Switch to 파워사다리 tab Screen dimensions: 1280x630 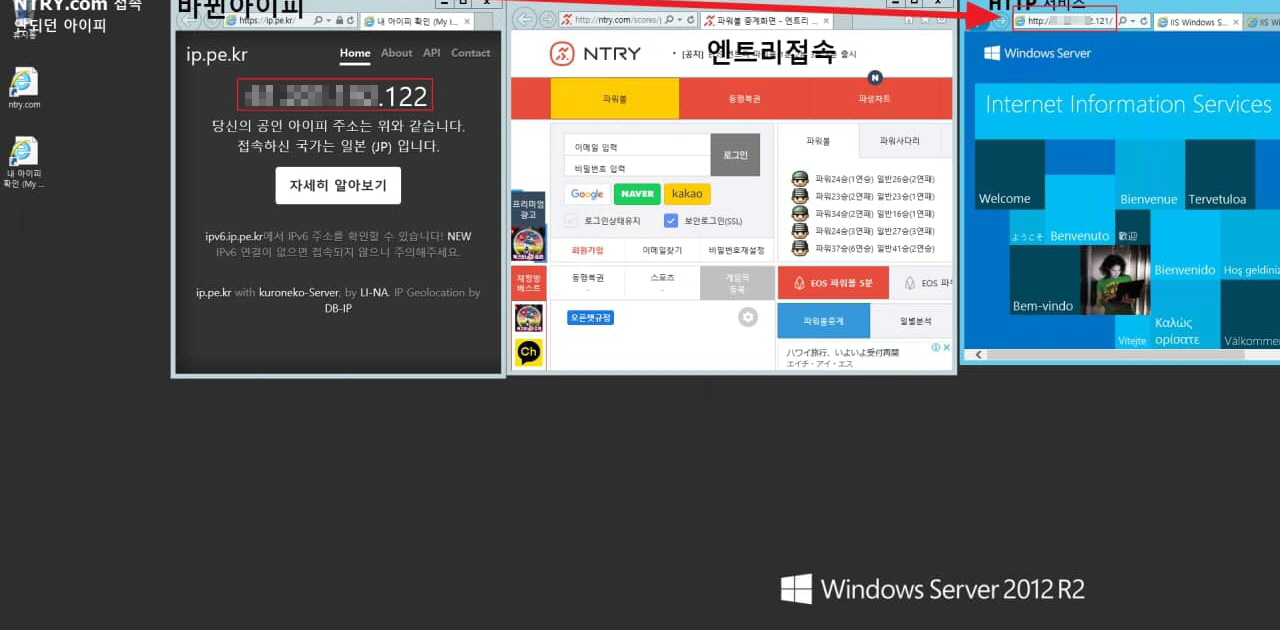[899, 141]
